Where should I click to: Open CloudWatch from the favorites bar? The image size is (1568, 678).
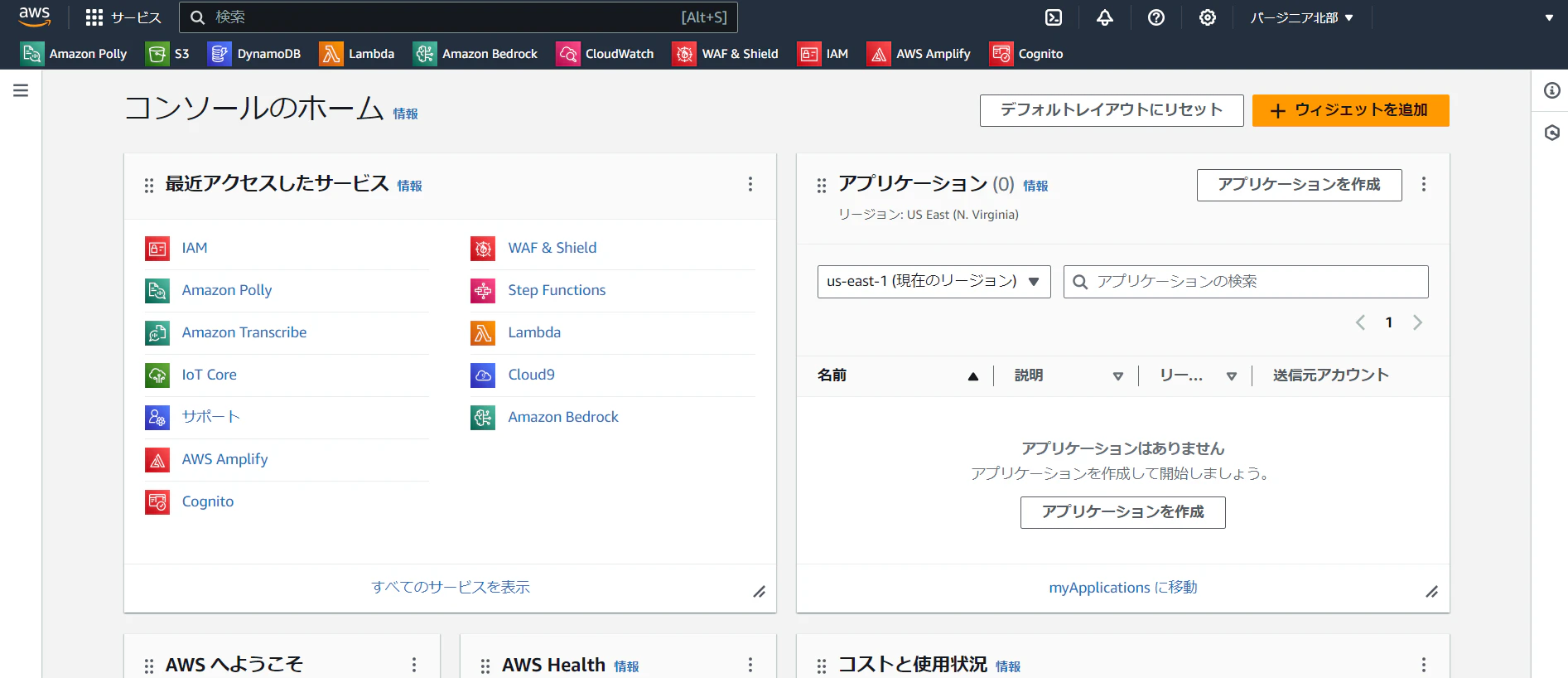click(x=605, y=54)
